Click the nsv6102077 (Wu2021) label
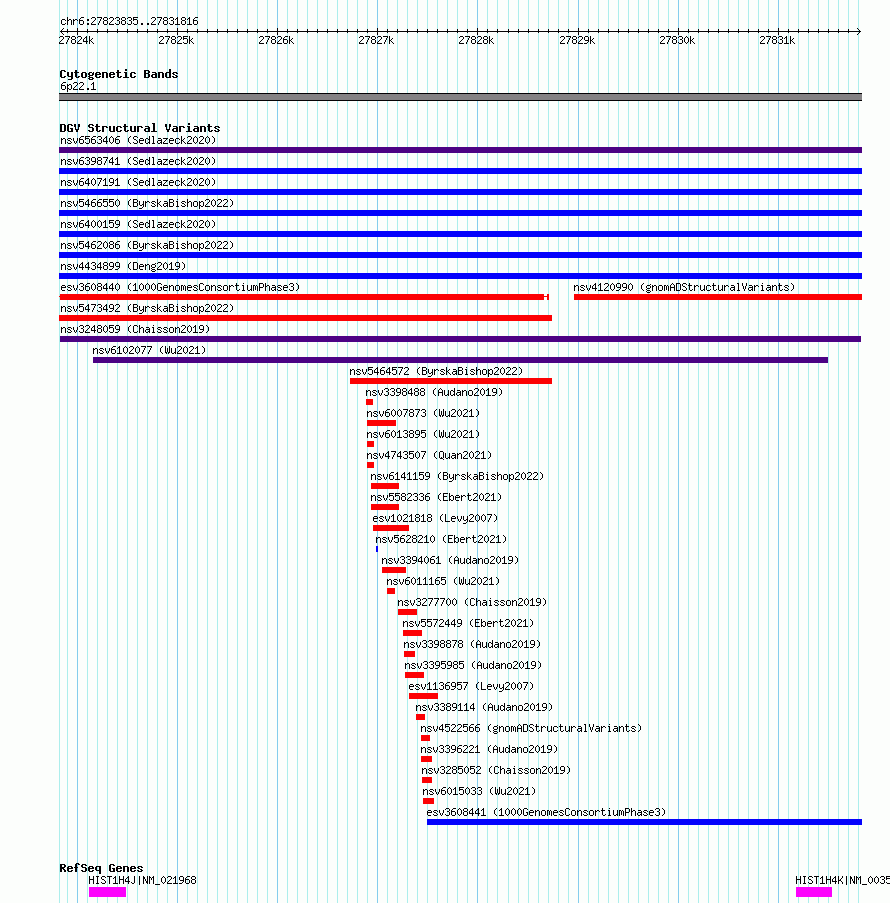The width and height of the screenshot is (890, 903). [x=149, y=351]
